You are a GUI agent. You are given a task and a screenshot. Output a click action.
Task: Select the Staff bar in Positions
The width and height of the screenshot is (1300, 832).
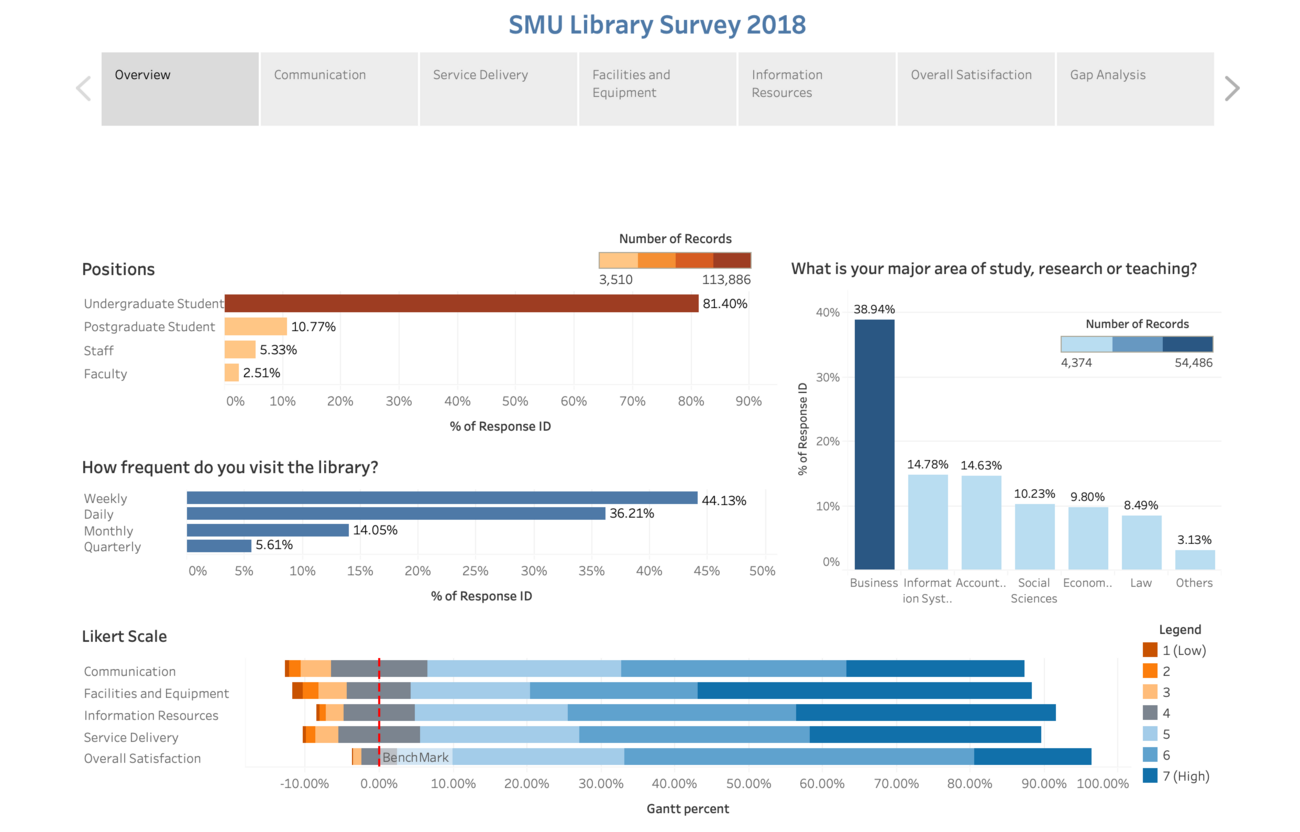pos(240,349)
